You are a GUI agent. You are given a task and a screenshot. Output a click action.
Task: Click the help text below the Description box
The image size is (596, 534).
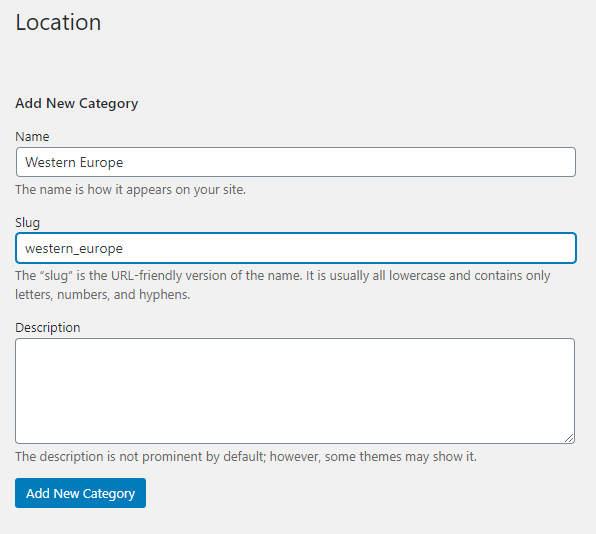246,456
